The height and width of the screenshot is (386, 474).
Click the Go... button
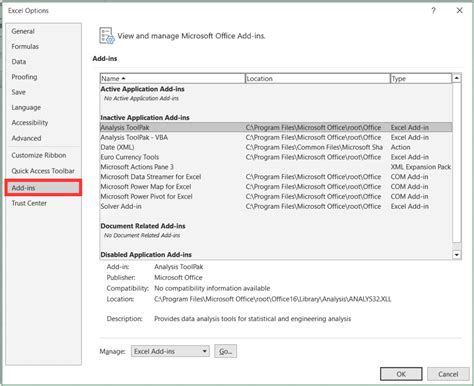pos(226,351)
